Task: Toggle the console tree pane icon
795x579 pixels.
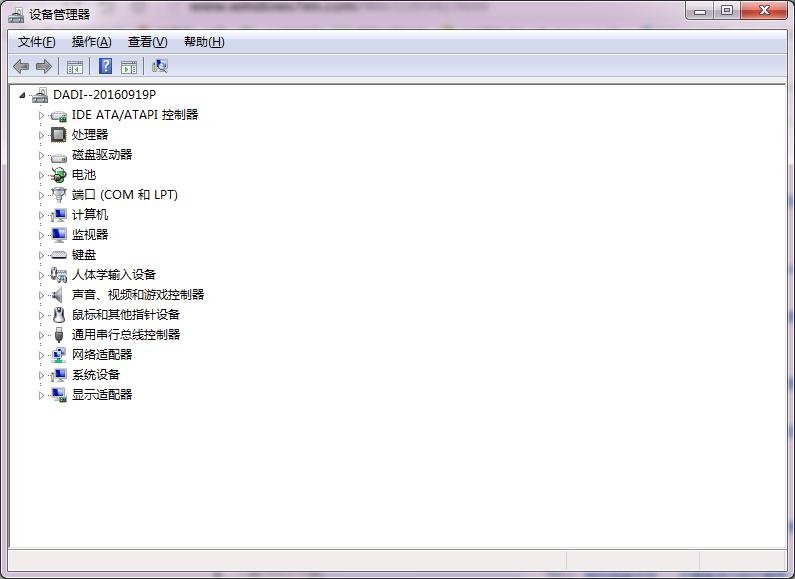Action: coord(75,67)
